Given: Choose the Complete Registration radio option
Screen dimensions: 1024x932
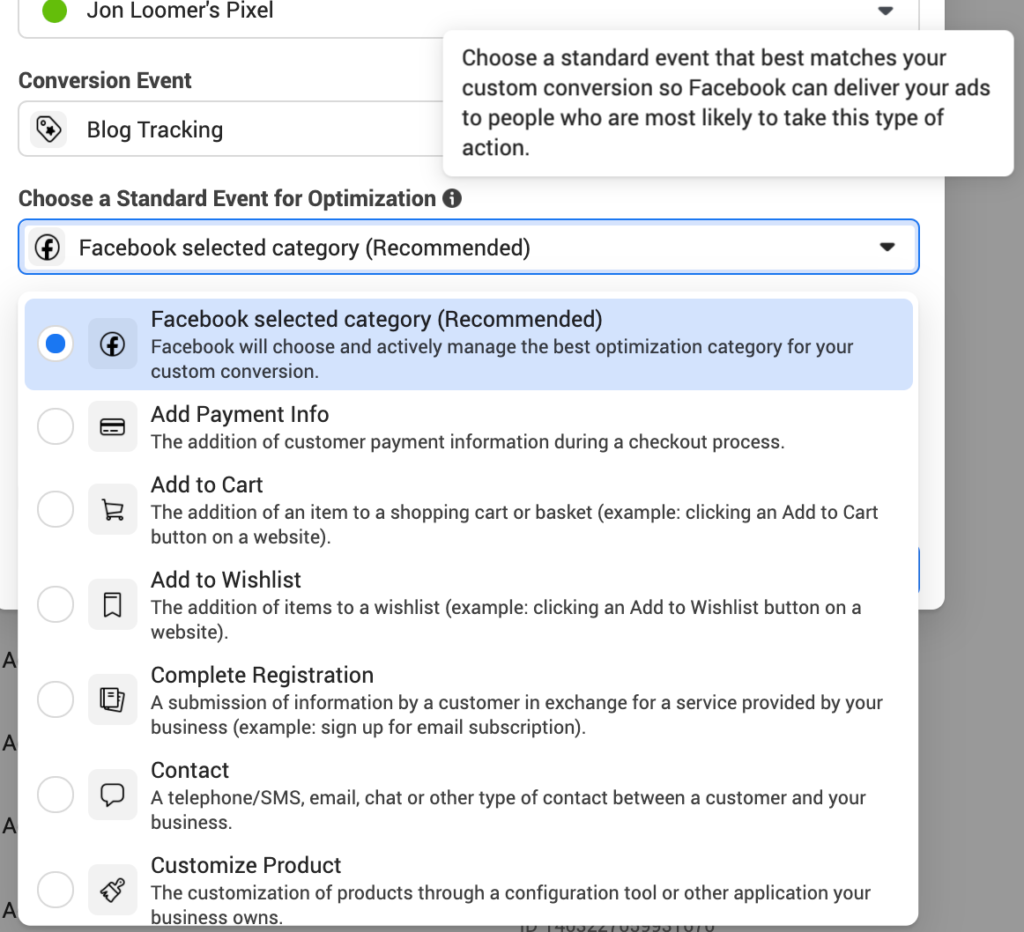Looking at the screenshot, I should pyautogui.click(x=55, y=700).
